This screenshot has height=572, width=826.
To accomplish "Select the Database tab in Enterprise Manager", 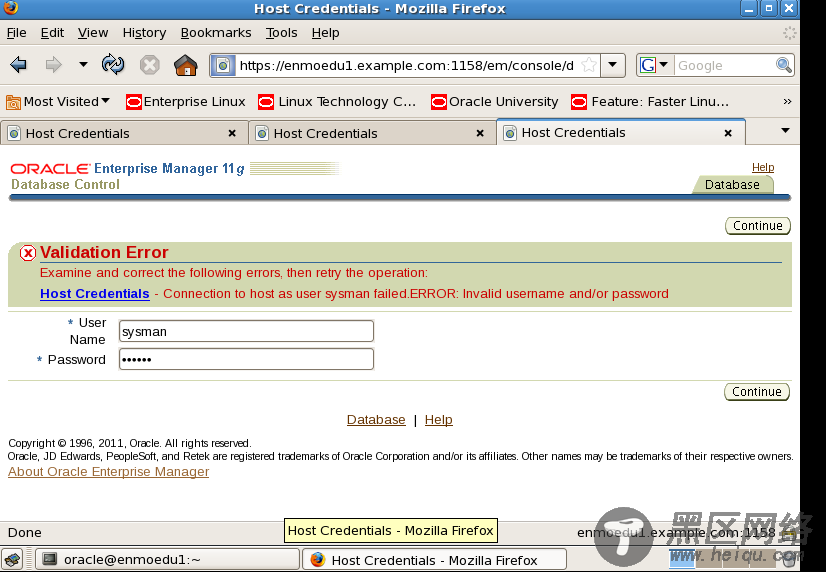I will pyautogui.click(x=732, y=184).
